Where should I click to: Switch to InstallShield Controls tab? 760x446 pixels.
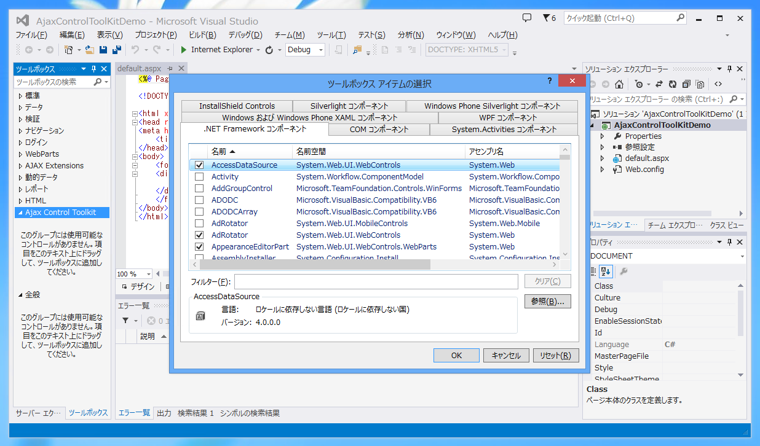coord(237,106)
